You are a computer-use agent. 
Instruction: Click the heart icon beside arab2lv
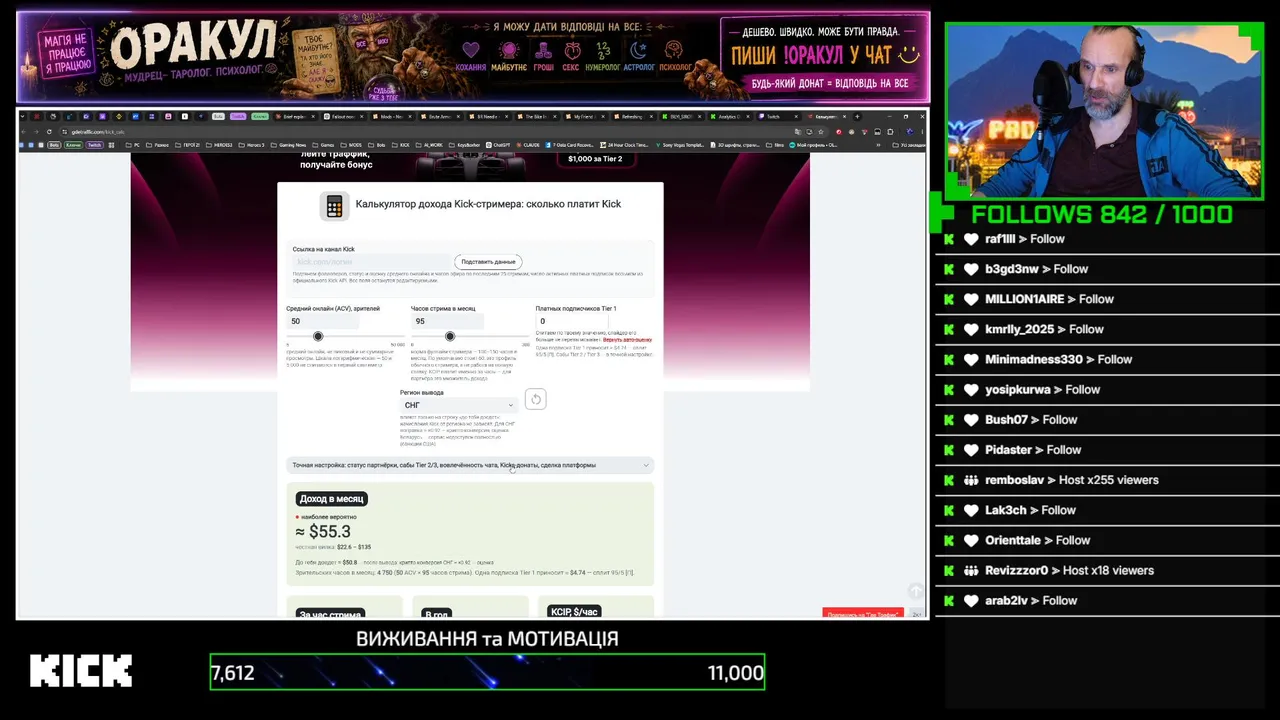pos(970,600)
